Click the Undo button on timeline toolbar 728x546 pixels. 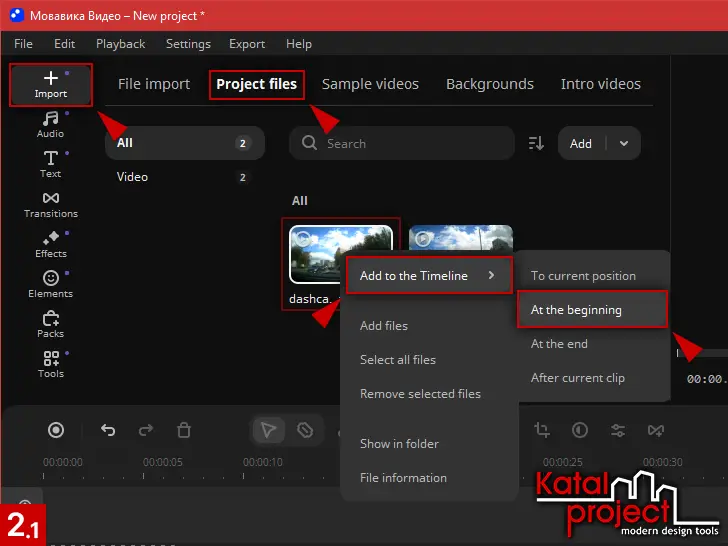[109, 430]
